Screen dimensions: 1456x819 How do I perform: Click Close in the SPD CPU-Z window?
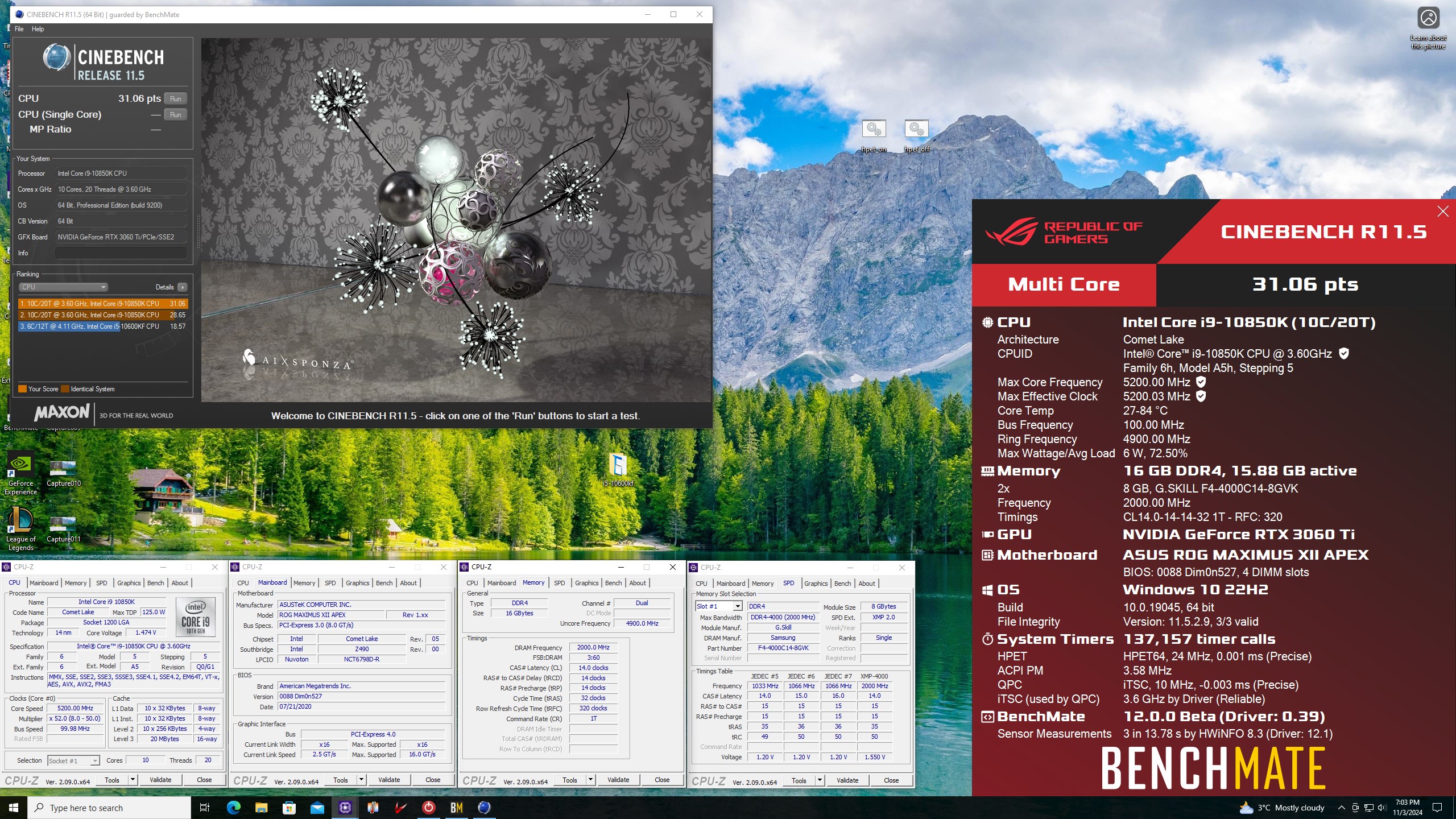pyautogui.click(x=891, y=780)
